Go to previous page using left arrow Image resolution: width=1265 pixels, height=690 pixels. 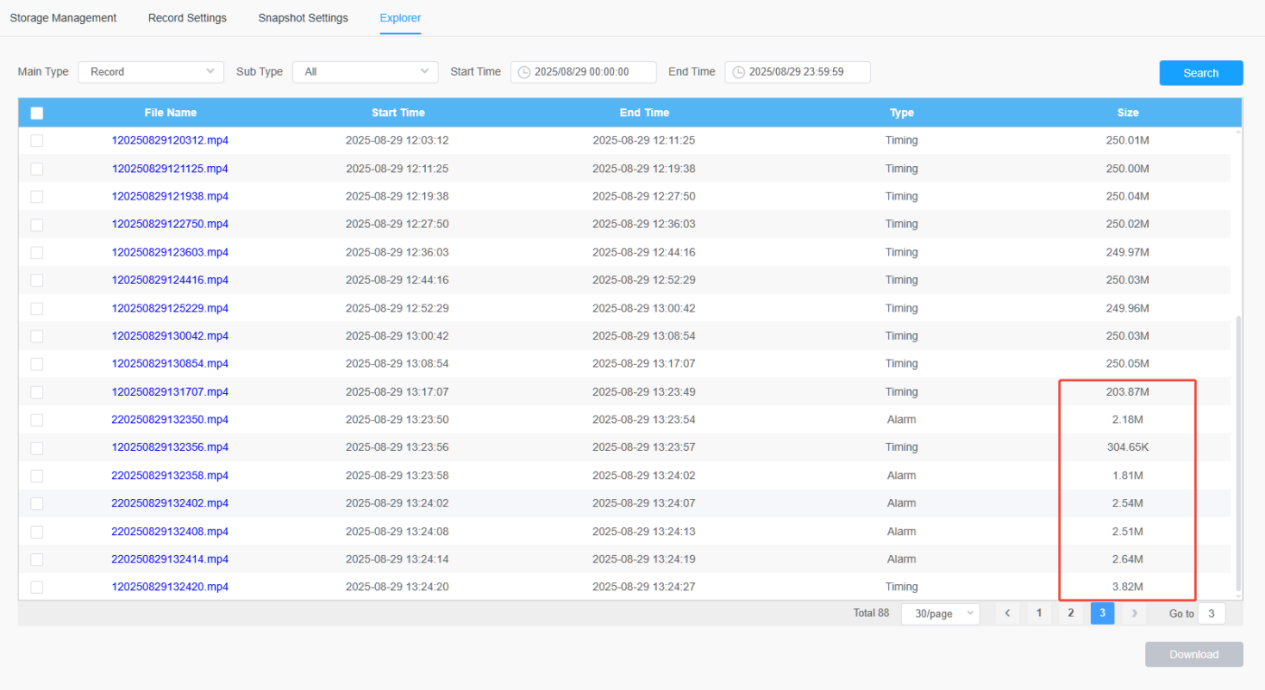click(x=1008, y=613)
